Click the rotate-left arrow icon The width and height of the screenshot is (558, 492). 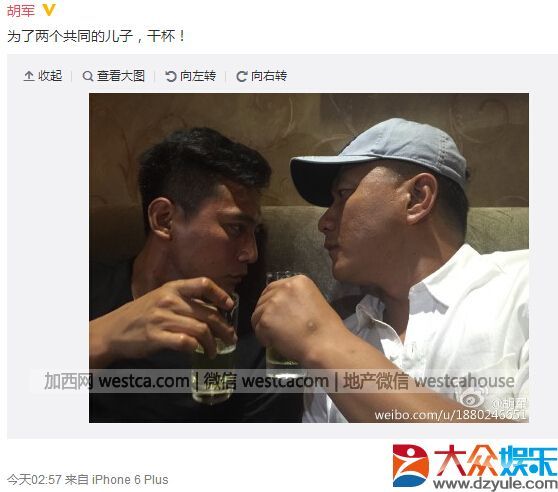[x=171, y=76]
